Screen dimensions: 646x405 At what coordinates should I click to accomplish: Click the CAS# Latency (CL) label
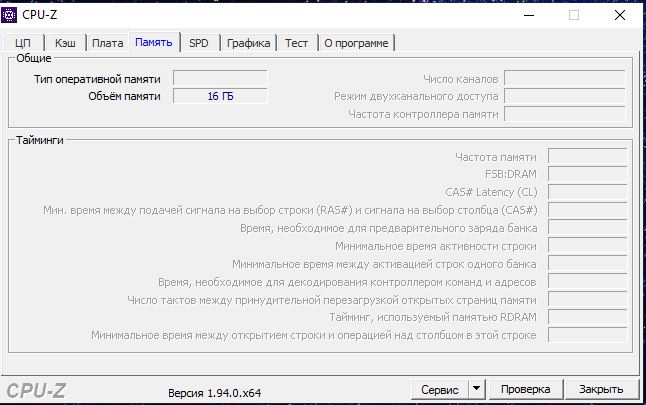(x=492, y=192)
